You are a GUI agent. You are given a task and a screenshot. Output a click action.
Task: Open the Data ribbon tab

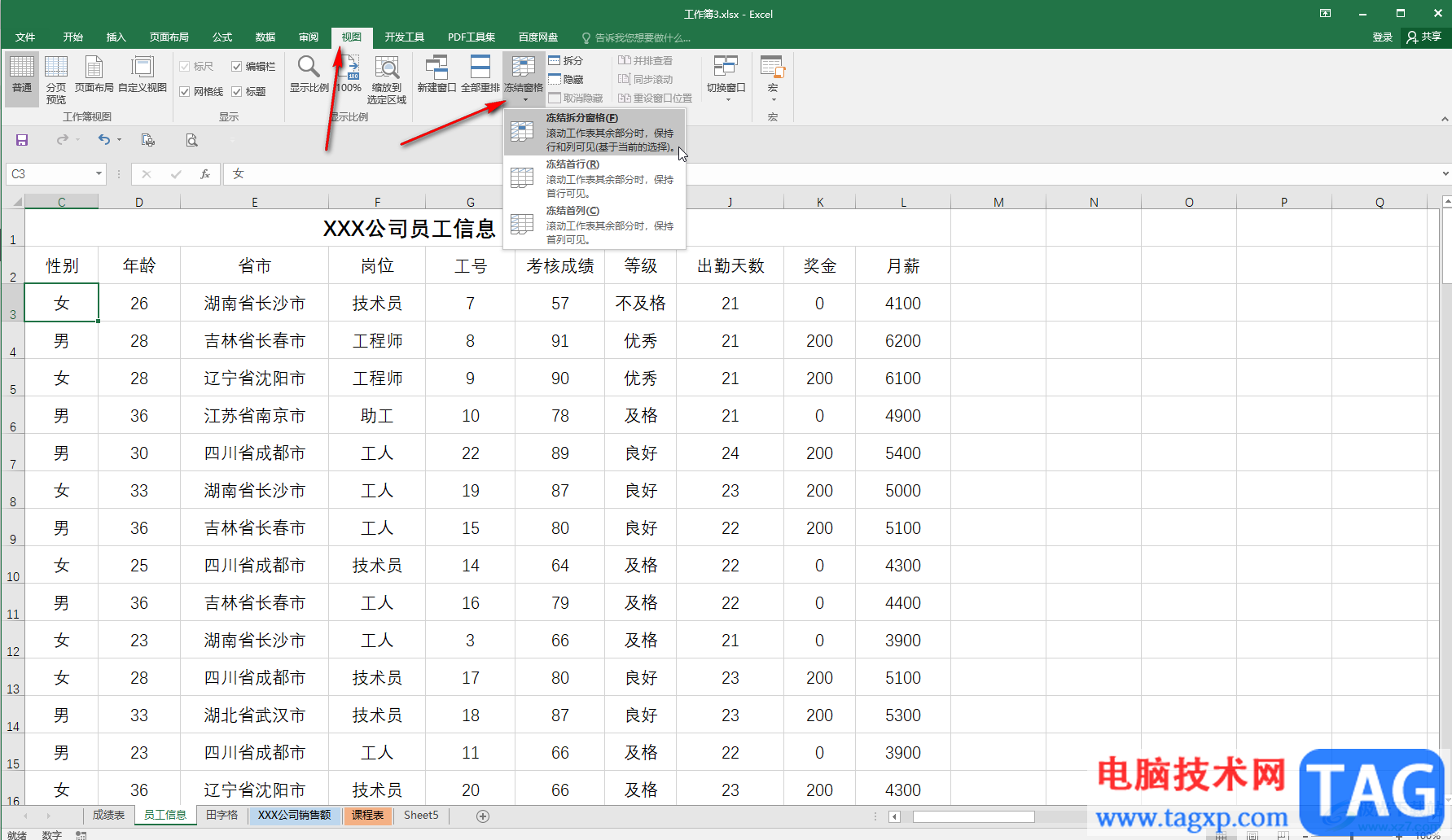point(265,37)
